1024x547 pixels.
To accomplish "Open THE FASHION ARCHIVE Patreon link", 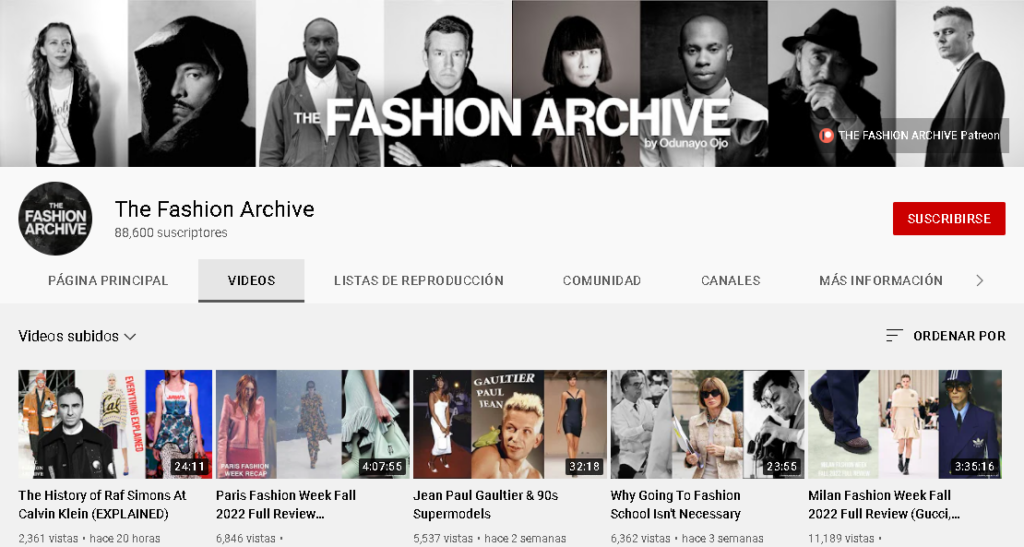I will coord(911,135).
